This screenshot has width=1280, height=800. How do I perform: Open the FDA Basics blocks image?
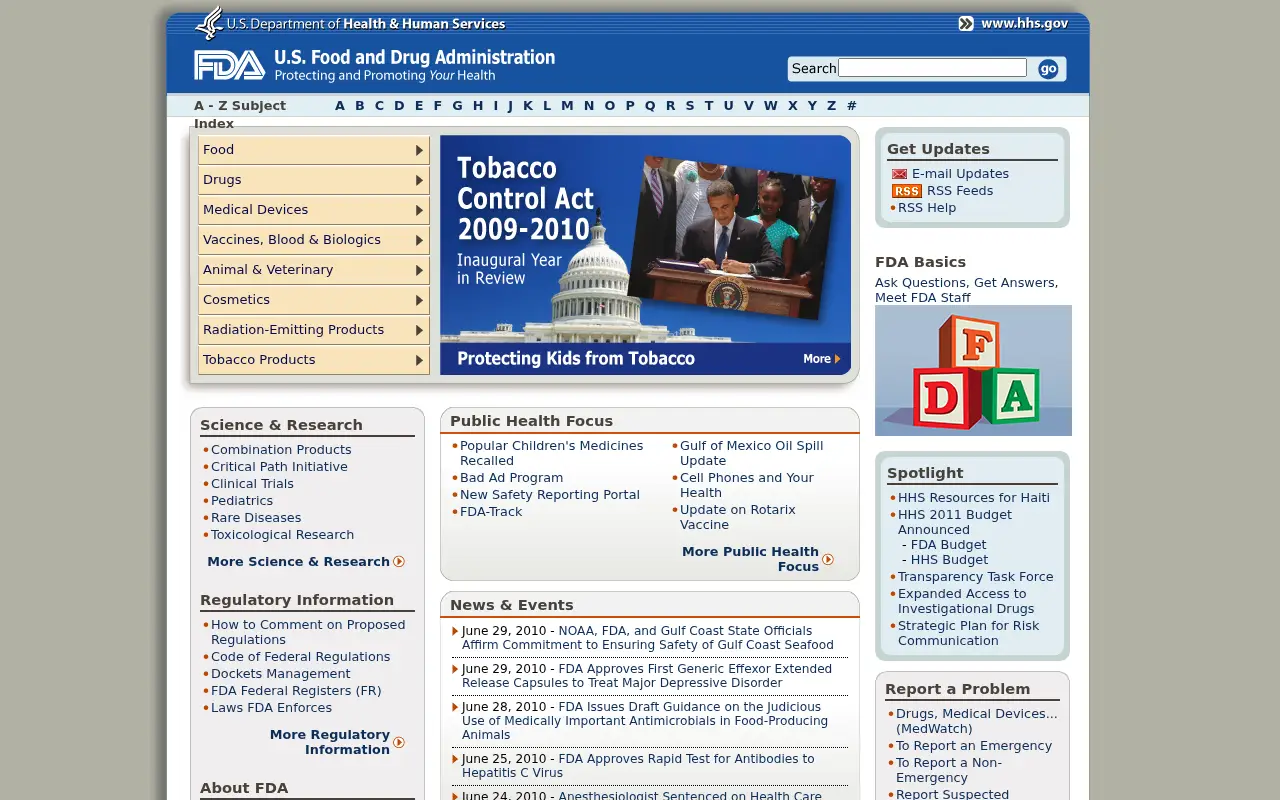973,370
